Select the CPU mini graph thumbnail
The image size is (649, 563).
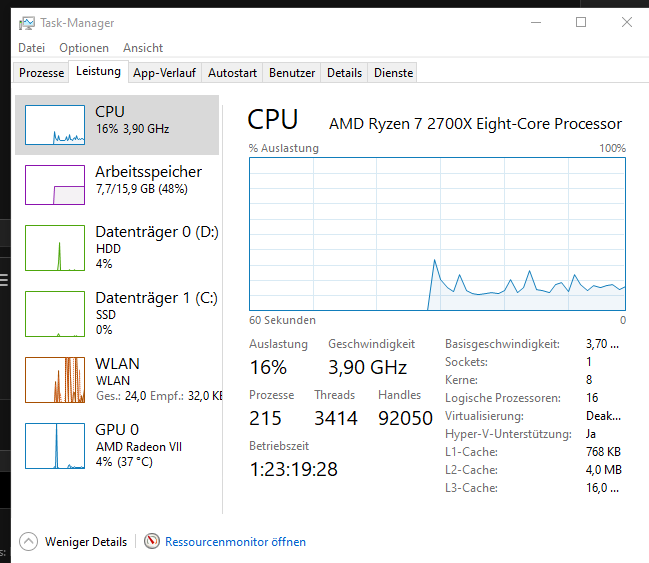[x=55, y=122]
